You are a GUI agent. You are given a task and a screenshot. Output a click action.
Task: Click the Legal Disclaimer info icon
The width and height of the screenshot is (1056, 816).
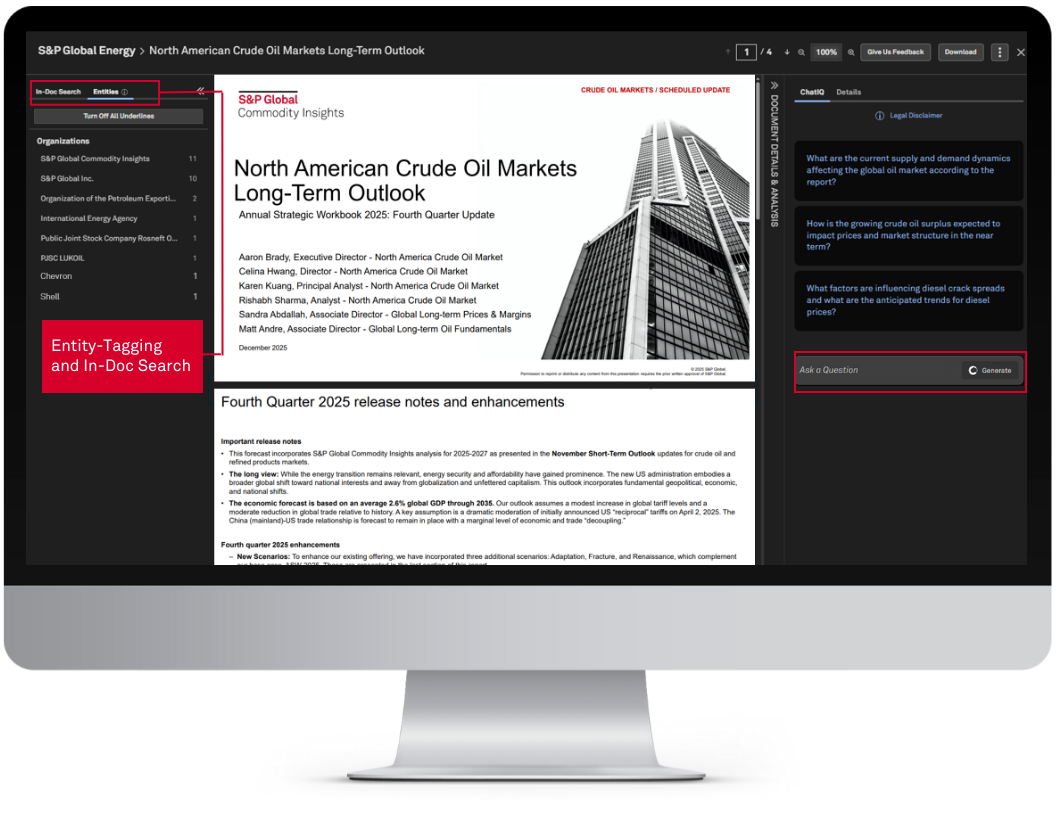pos(879,116)
